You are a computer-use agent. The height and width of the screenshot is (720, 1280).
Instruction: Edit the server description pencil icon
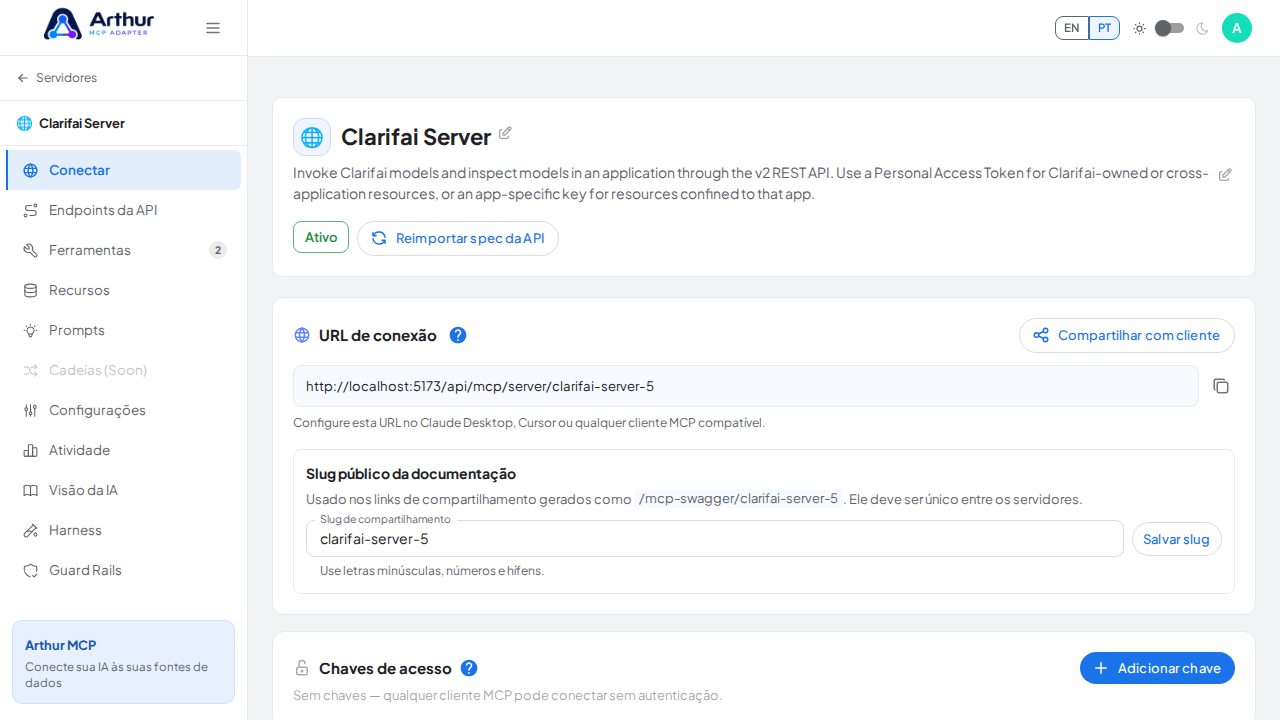tap(1225, 174)
